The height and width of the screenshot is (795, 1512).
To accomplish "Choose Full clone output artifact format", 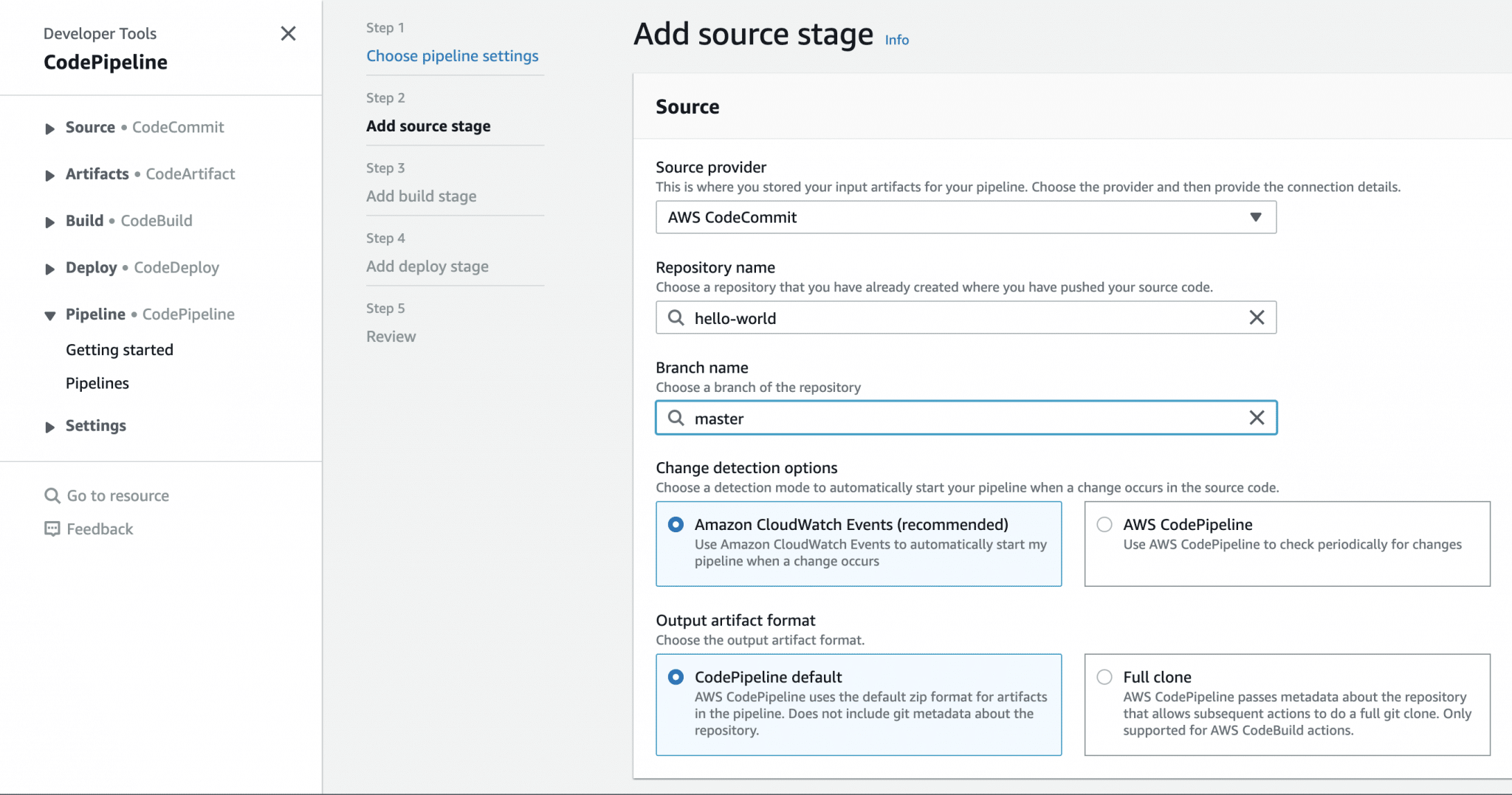I will click(x=1104, y=677).
